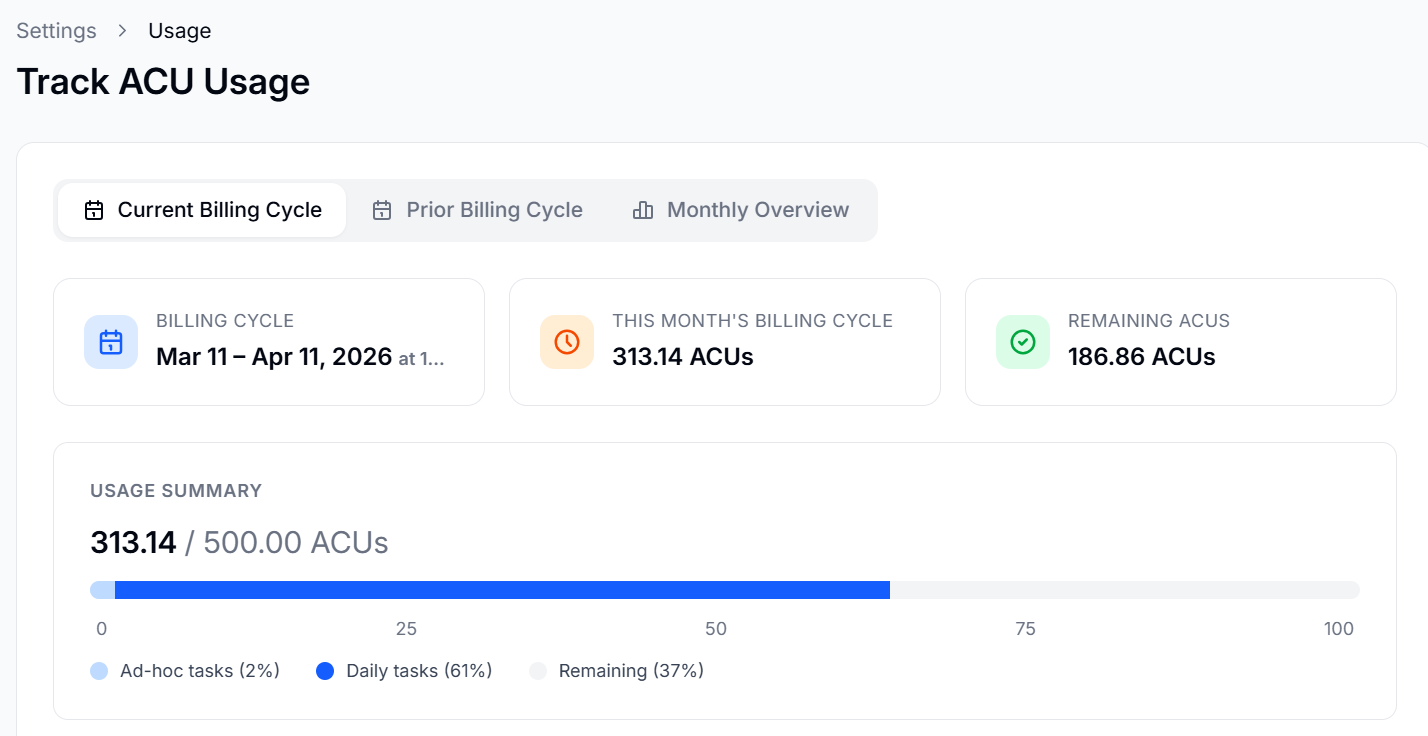The height and width of the screenshot is (736, 1428).
Task: Click calendar icon on Current Billing Cycle tab
Action: [x=94, y=210]
